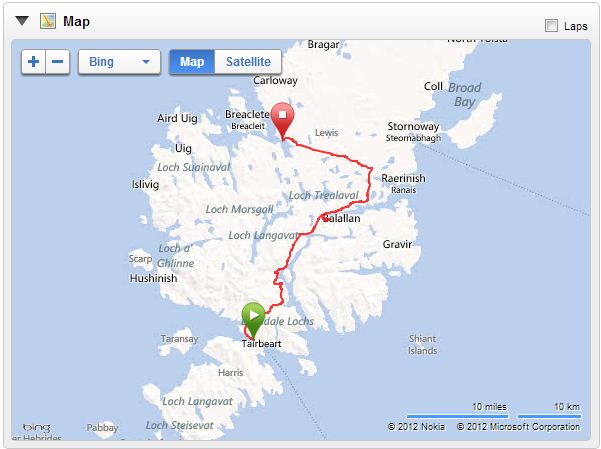
Task: Click the red stop end marker pin
Action: (x=282, y=121)
